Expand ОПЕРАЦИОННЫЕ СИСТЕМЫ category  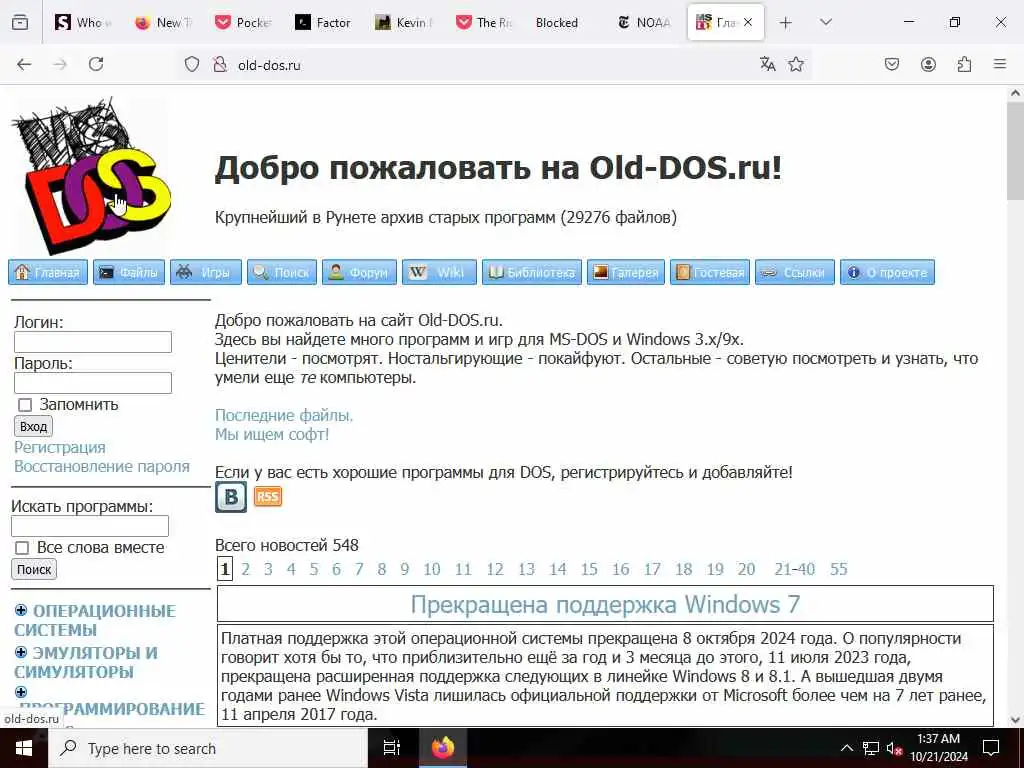[x=21, y=610]
